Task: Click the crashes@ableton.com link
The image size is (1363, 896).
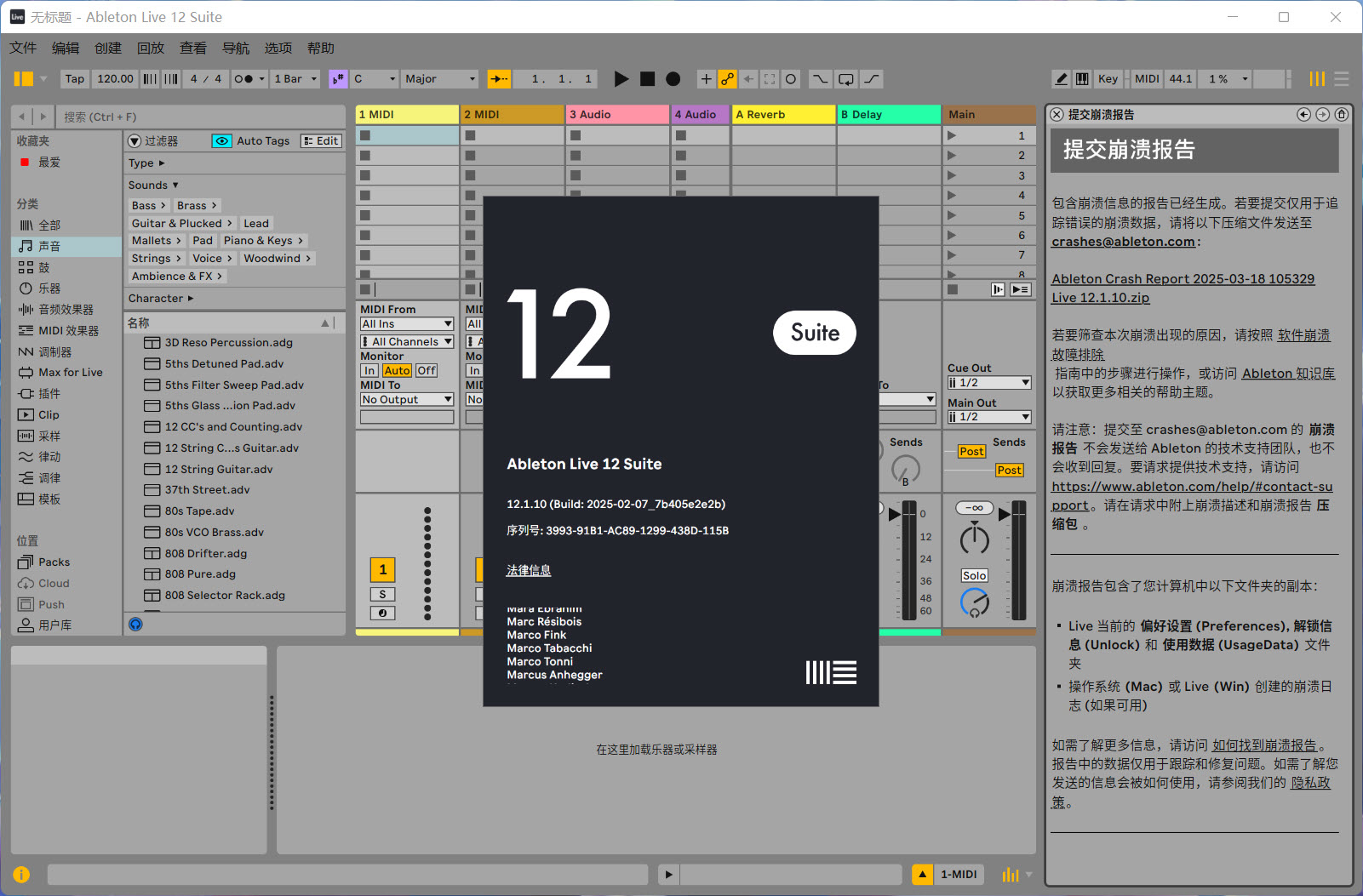Action: (x=1123, y=243)
